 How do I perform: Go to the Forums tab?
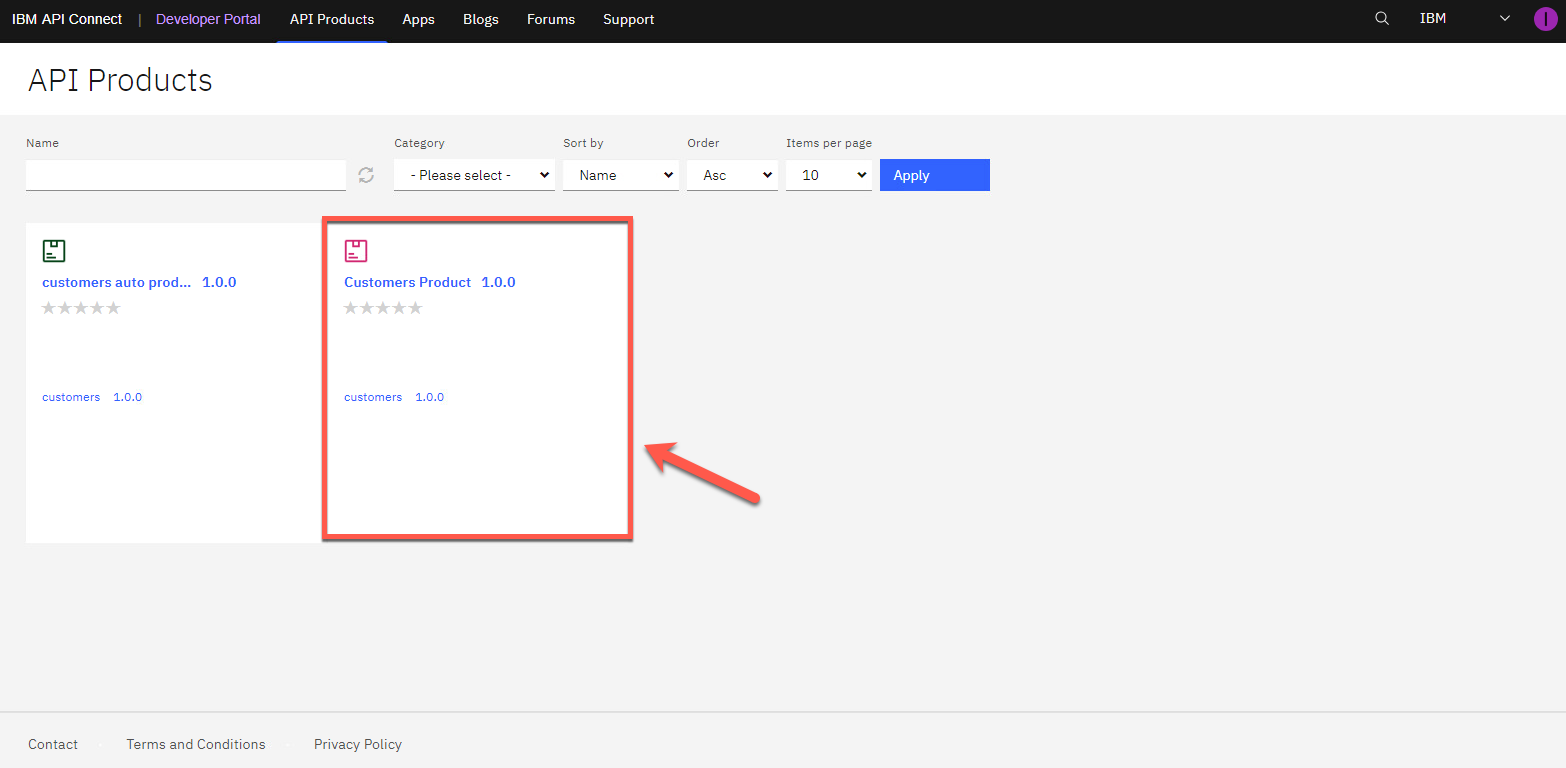point(551,19)
